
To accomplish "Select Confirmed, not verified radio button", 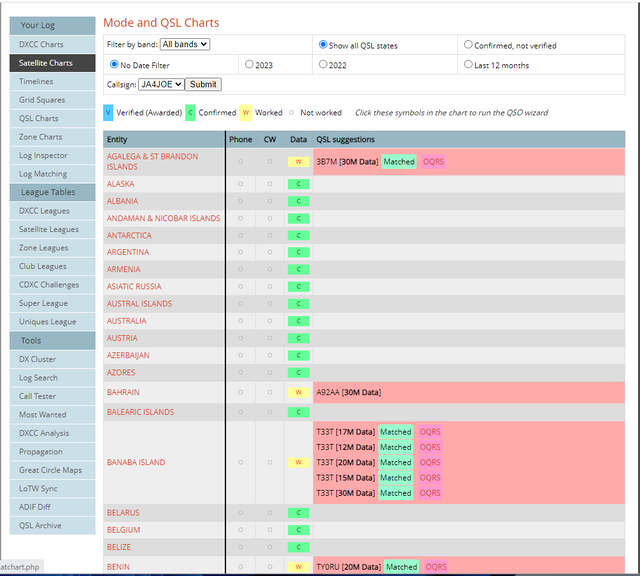I will click(468, 44).
